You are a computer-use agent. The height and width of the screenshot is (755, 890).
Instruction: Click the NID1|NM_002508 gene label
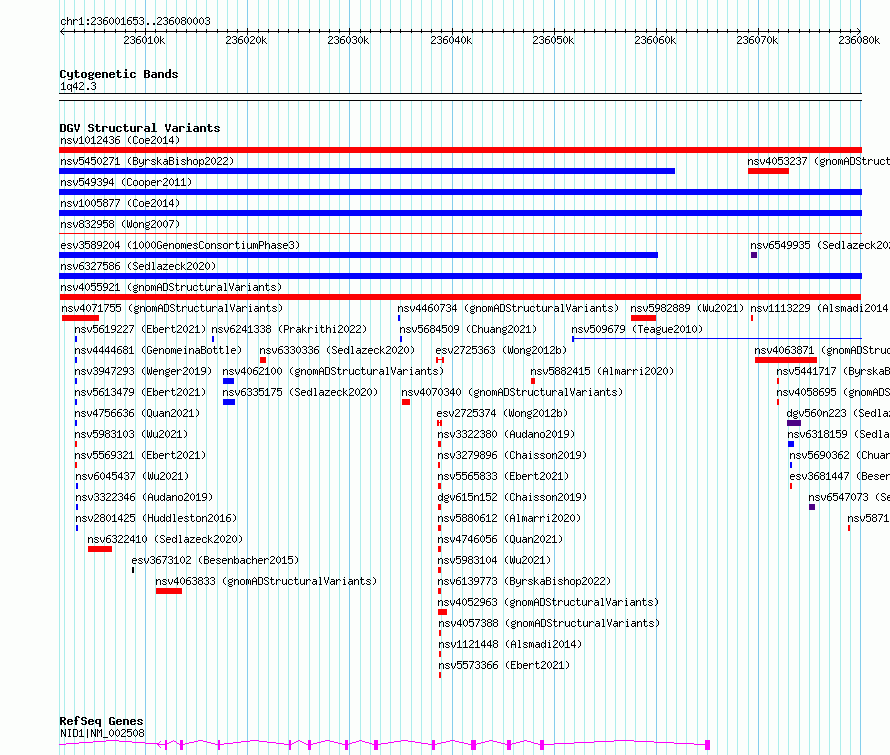click(x=102, y=733)
